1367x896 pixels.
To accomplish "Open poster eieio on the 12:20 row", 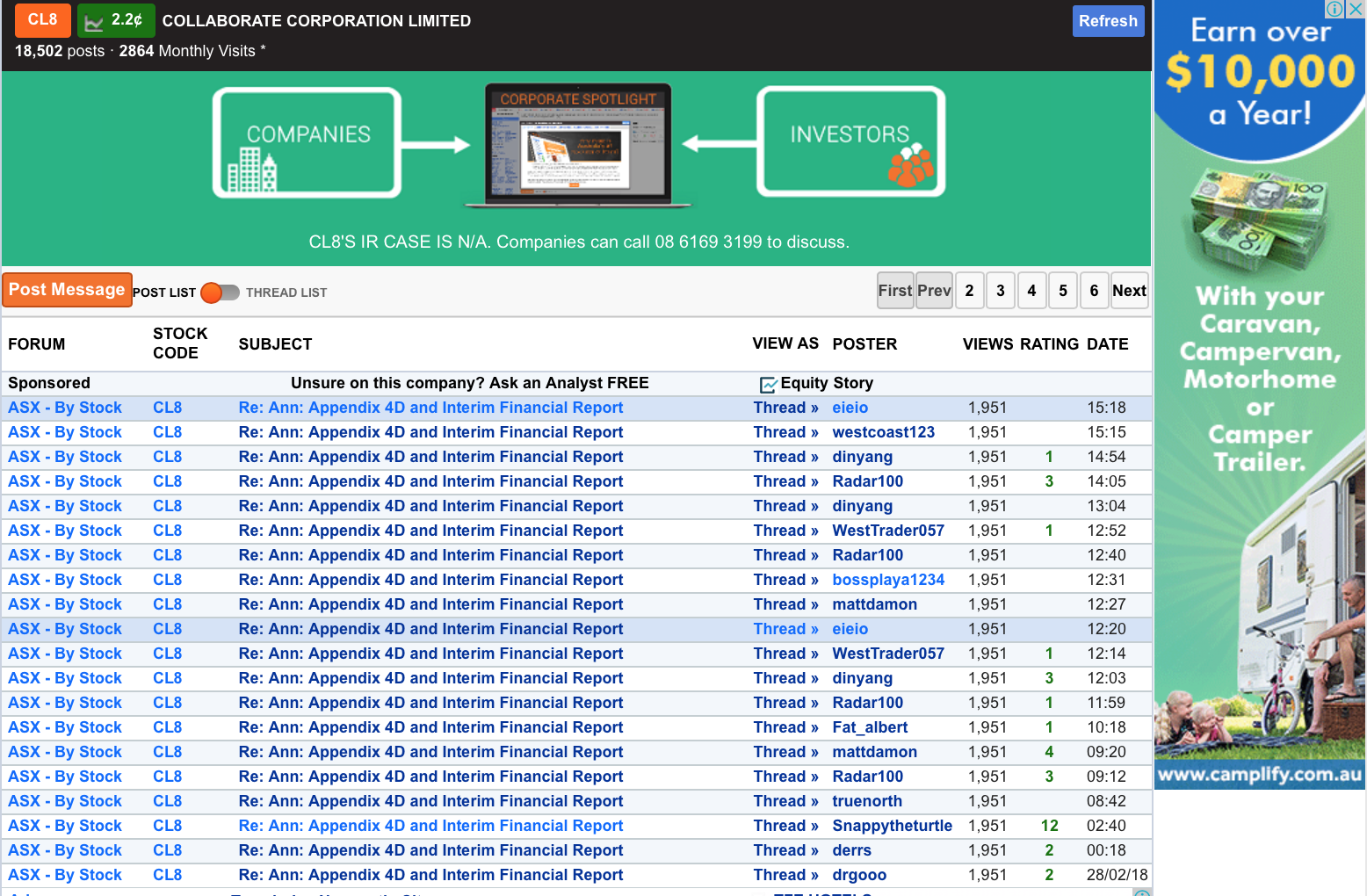I will [850, 629].
